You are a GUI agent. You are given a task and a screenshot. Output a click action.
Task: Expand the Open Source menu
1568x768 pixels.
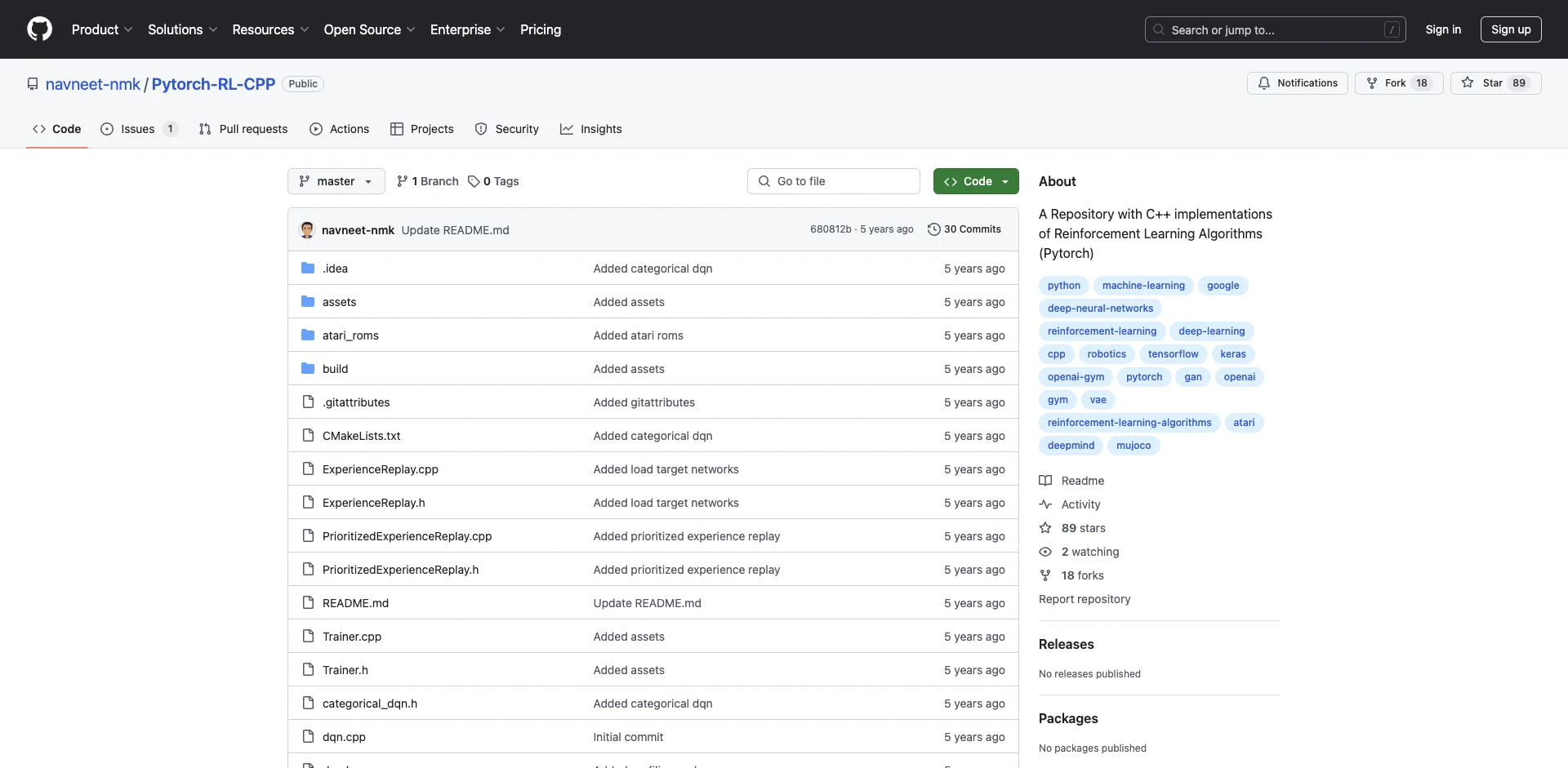(x=369, y=29)
